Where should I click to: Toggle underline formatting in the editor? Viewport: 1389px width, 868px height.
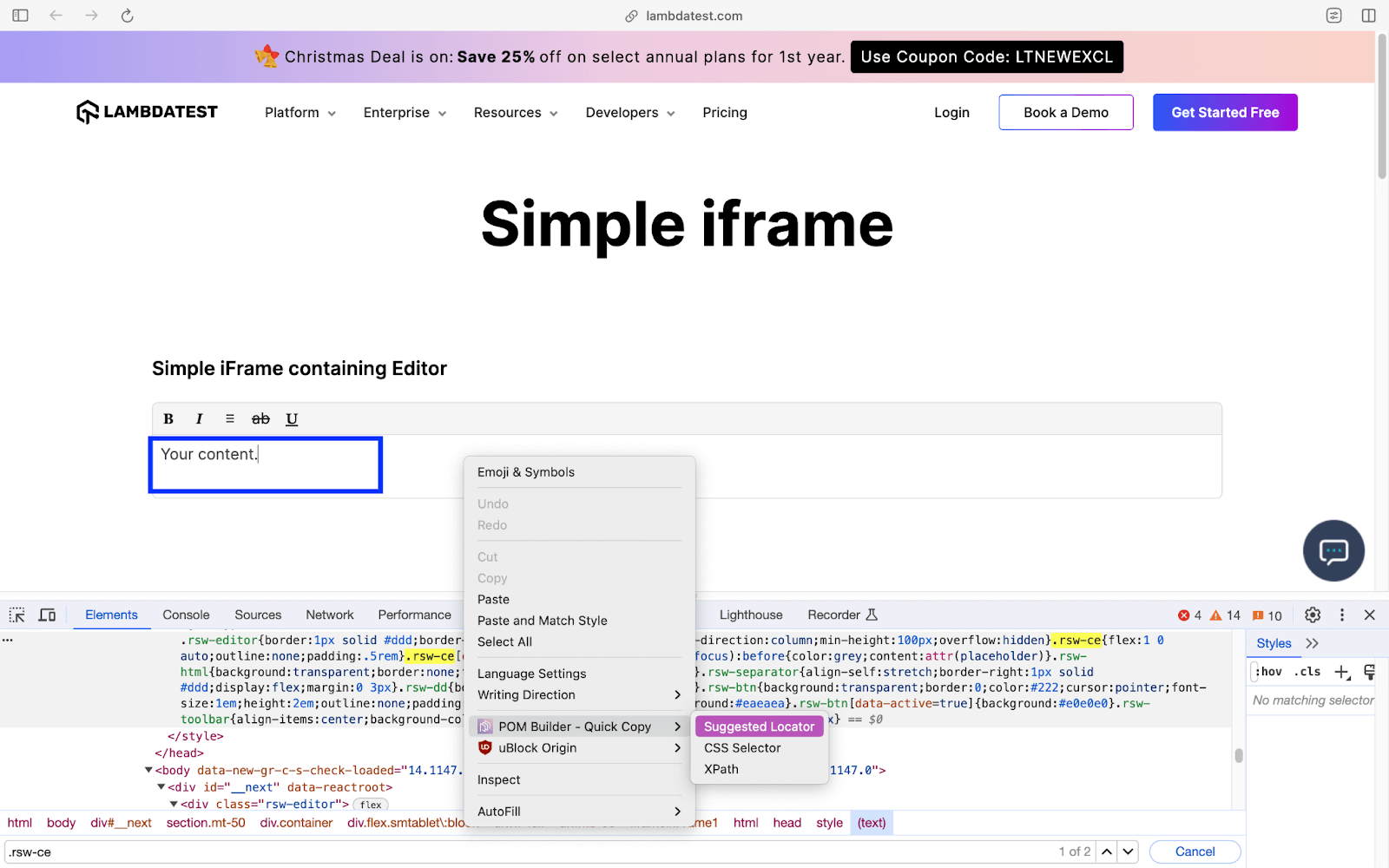coord(291,418)
